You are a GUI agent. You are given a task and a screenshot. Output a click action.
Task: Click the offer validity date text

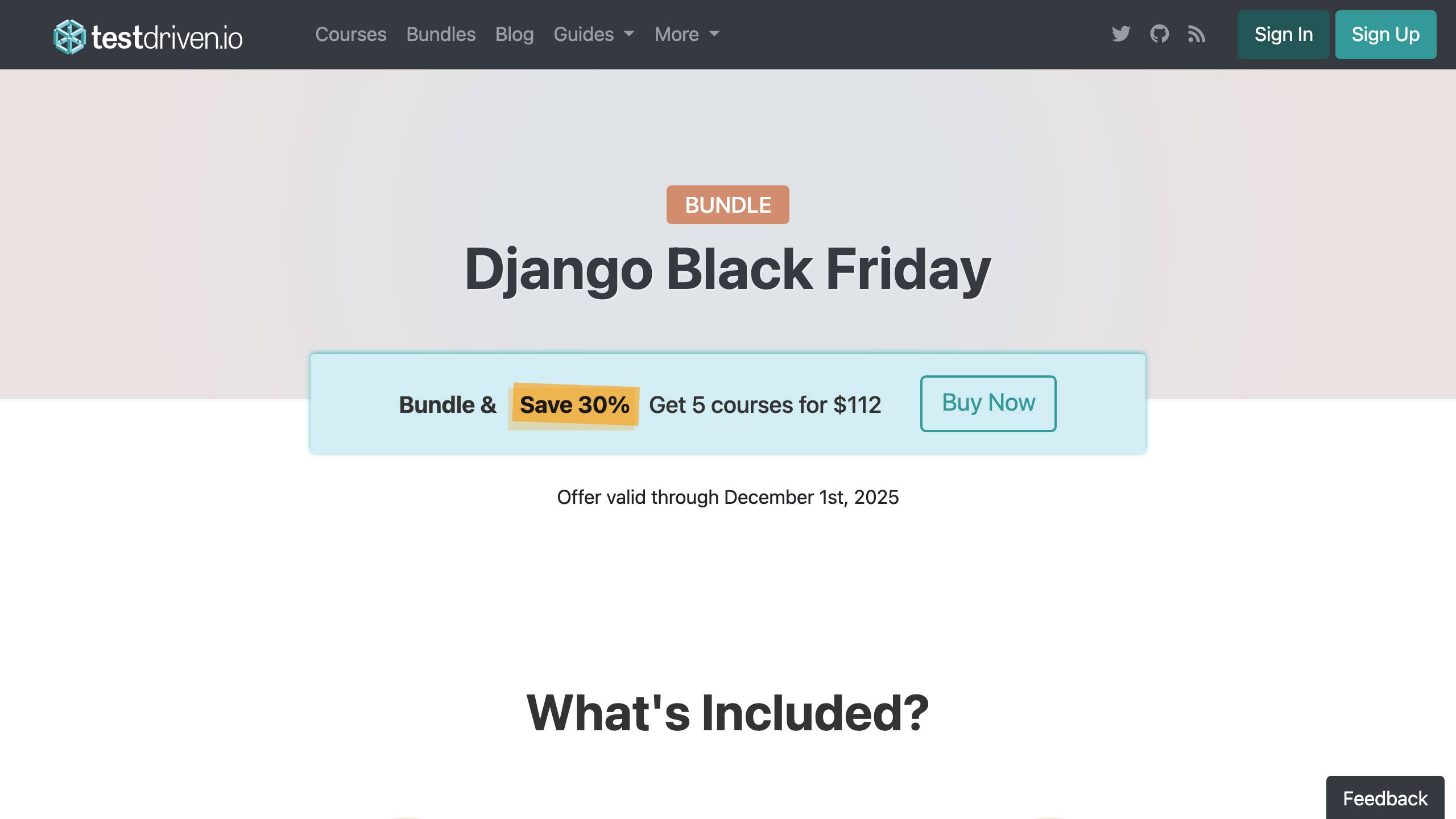(727, 497)
